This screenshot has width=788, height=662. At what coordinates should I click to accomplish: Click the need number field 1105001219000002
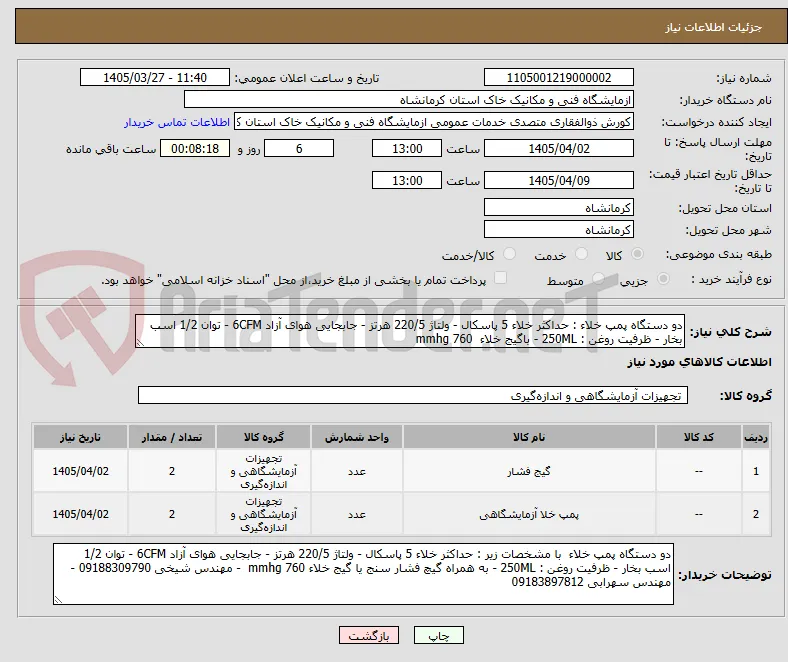tap(558, 77)
